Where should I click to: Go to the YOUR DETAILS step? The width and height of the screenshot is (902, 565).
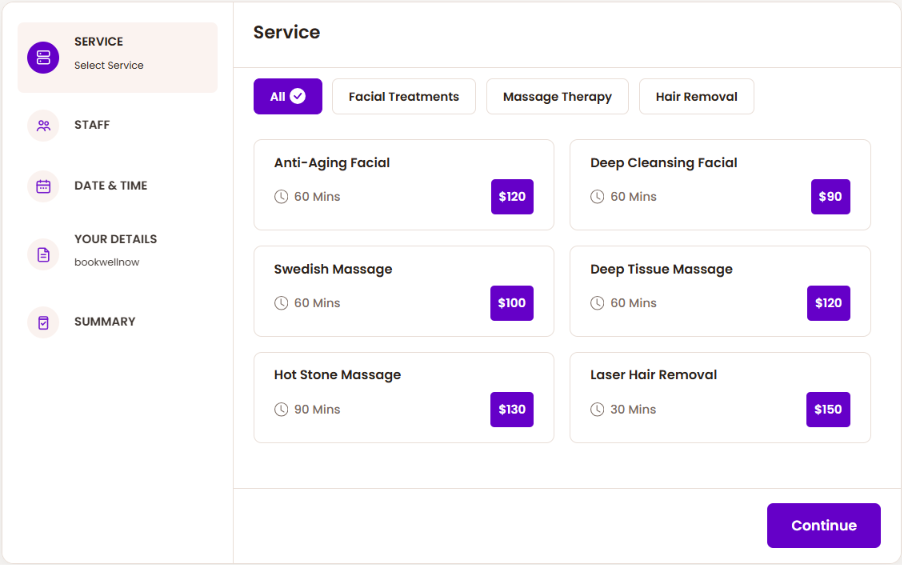(x=116, y=239)
